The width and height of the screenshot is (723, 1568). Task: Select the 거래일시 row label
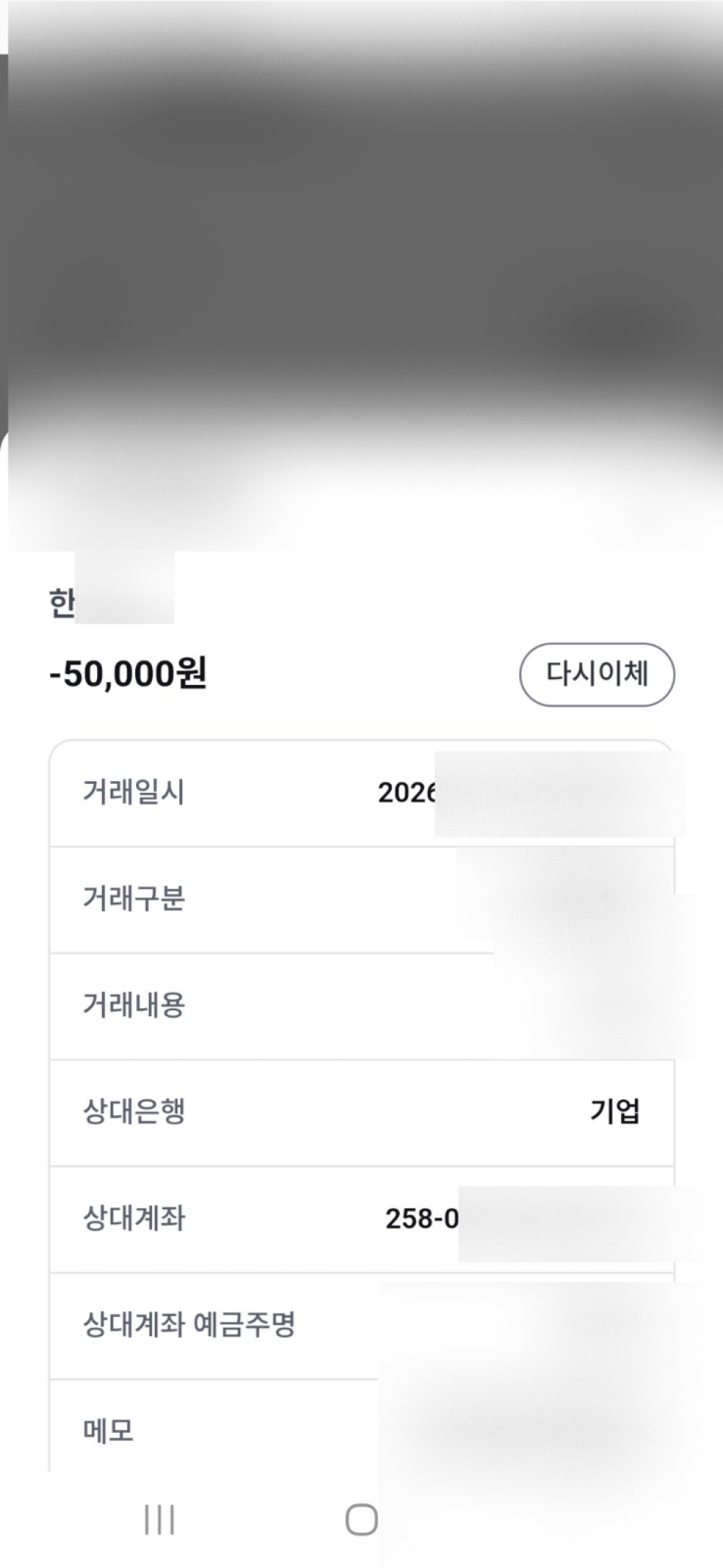(x=134, y=792)
